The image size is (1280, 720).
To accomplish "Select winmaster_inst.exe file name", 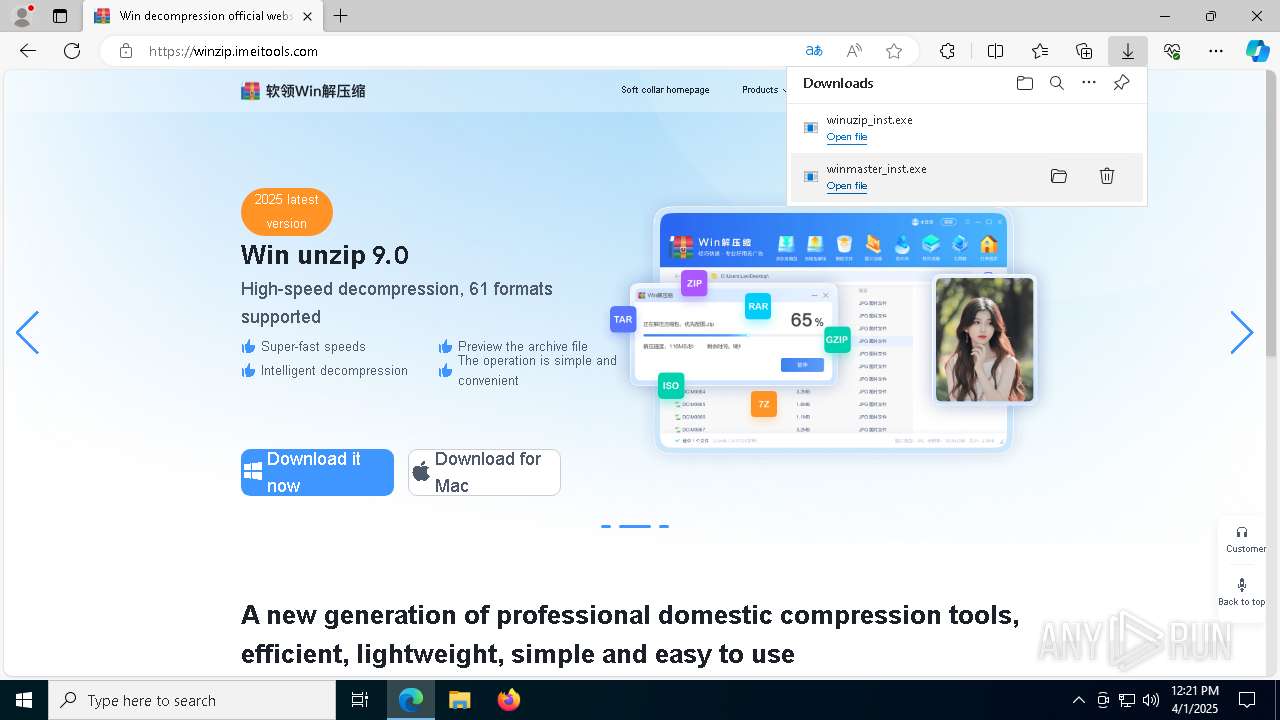I will point(877,169).
